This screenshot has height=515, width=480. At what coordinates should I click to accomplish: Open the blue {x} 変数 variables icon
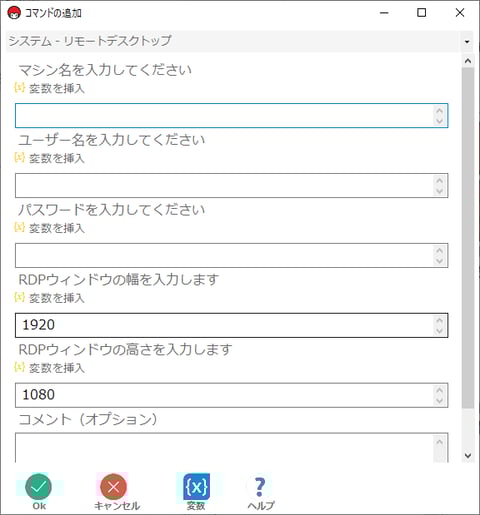point(196,487)
